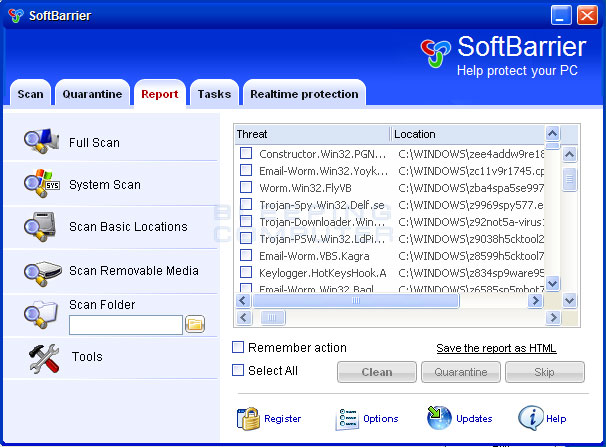Image resolution: width=606 pixels, height=447 pixels.
Task: Click the SoftBarrier header logo
Action: click(436, 53)
